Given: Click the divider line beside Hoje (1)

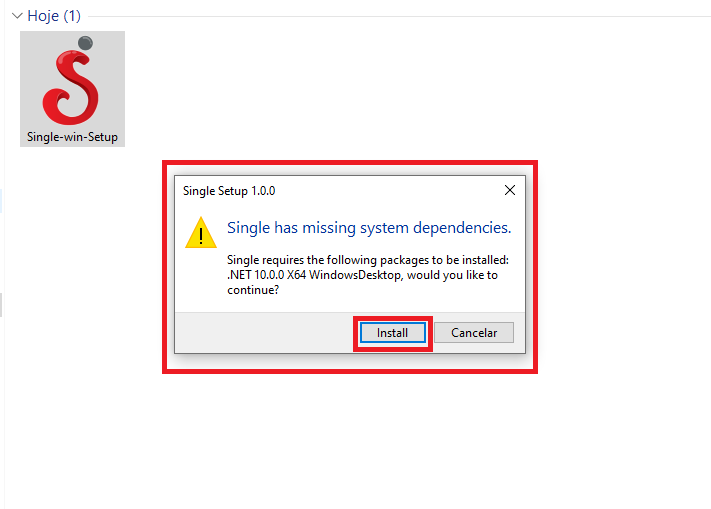Looking at the screenshot, I should click(400, 17).
